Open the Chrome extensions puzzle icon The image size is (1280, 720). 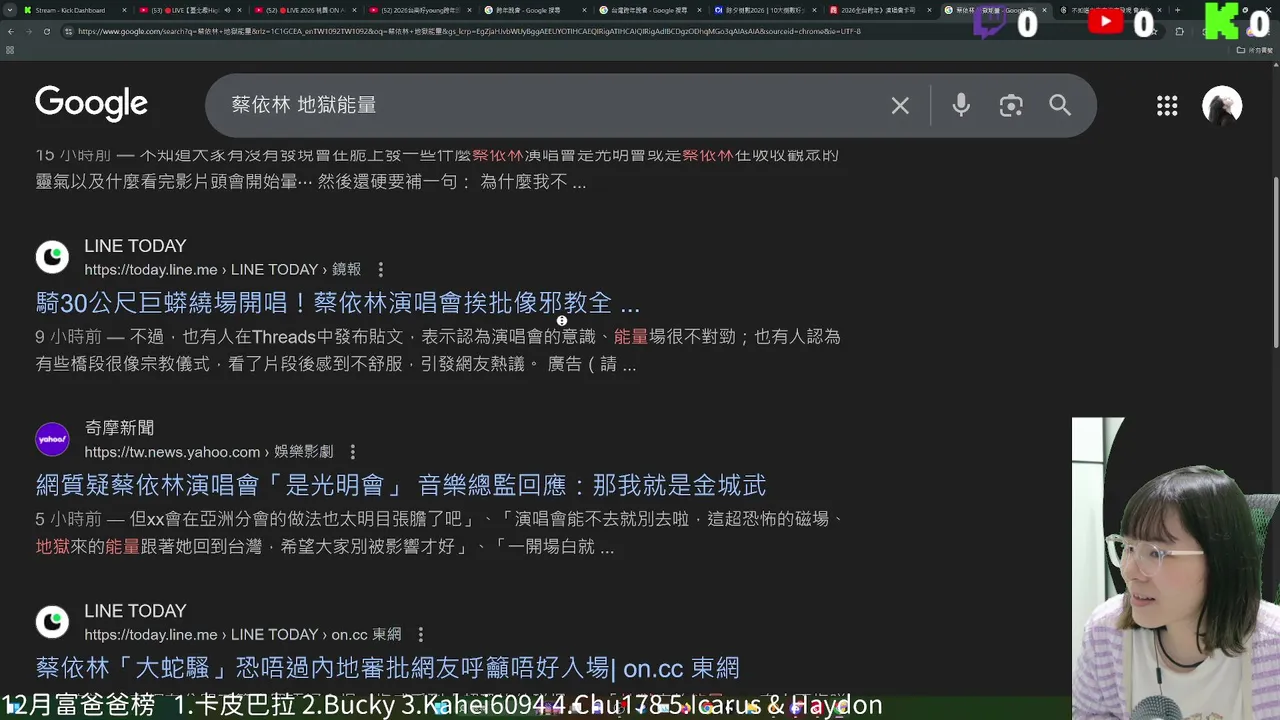coord(1180,31)
